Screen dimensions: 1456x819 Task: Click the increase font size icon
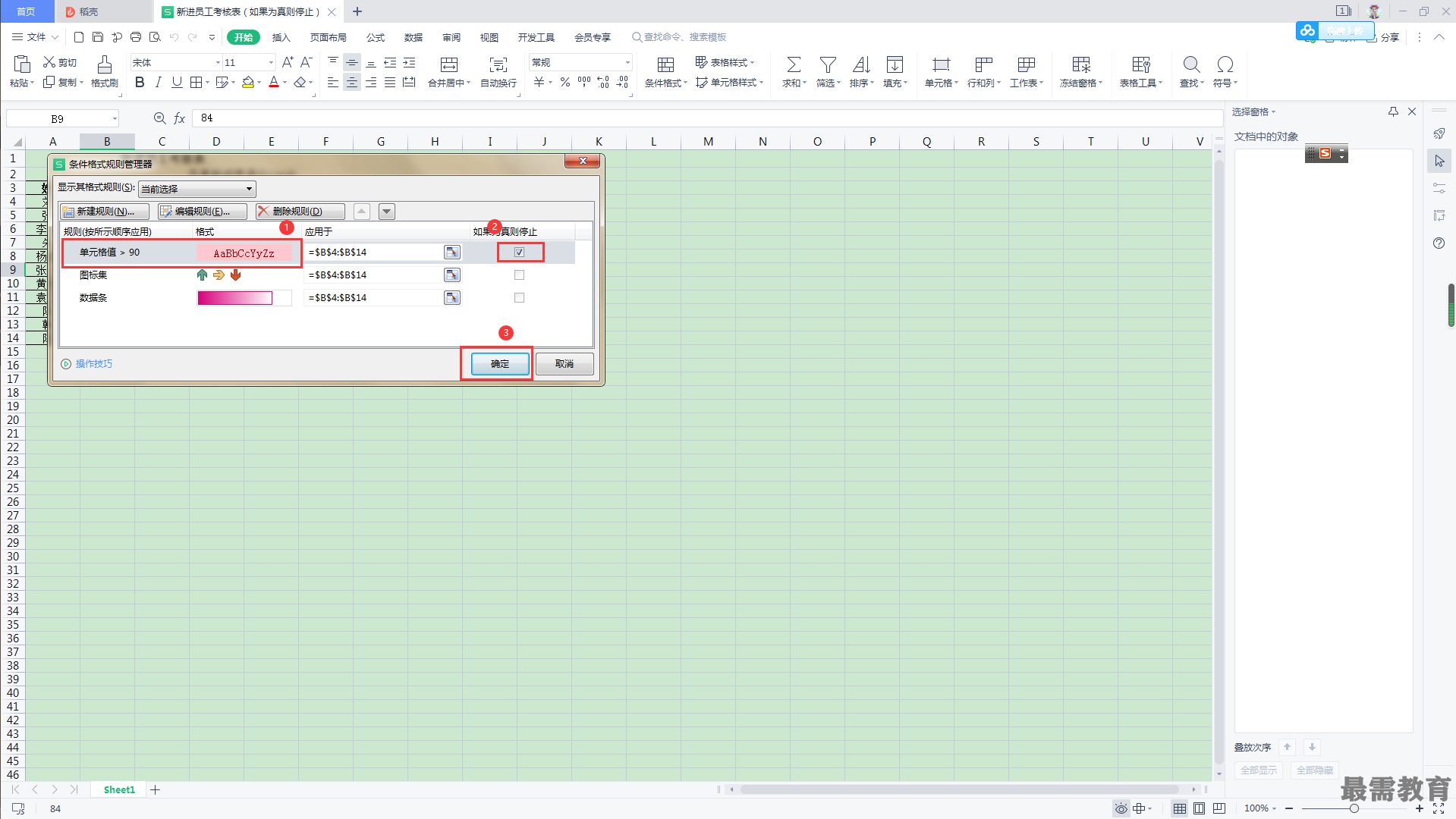(x=288, y=62)
